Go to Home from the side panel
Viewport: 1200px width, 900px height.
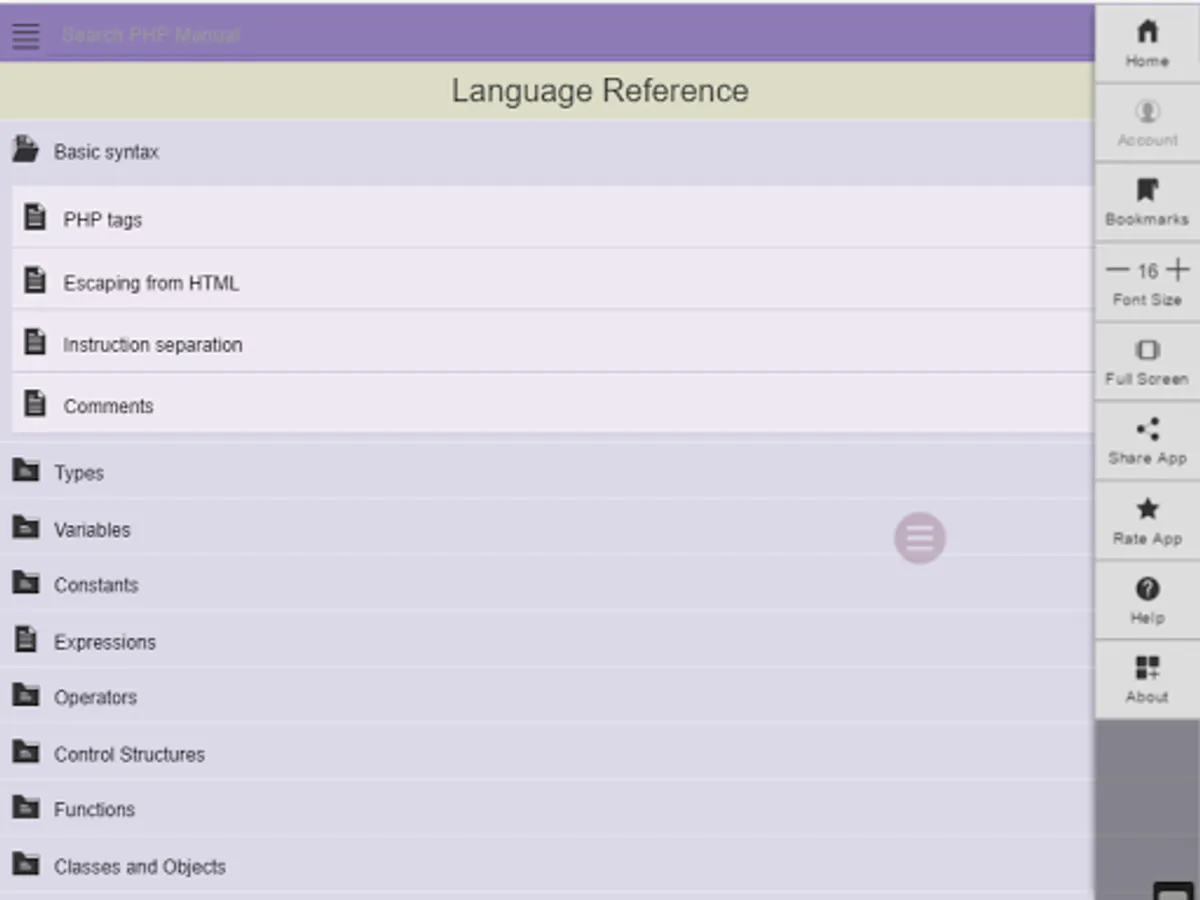tap(1147, 44)
